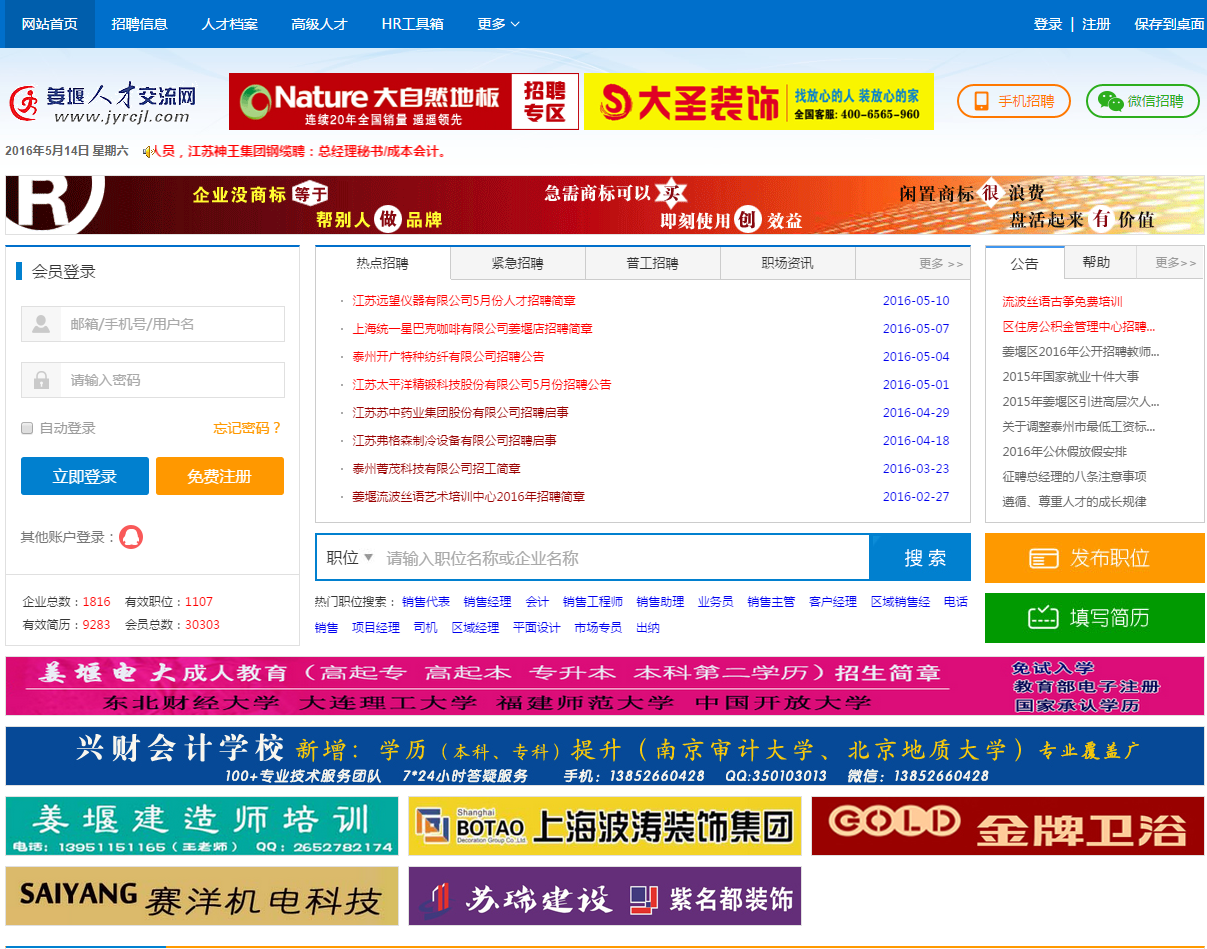The height and width of the screenshot is (949, 1207).
Task: Click 保存到桌面 link
Action: point(1169,24)
